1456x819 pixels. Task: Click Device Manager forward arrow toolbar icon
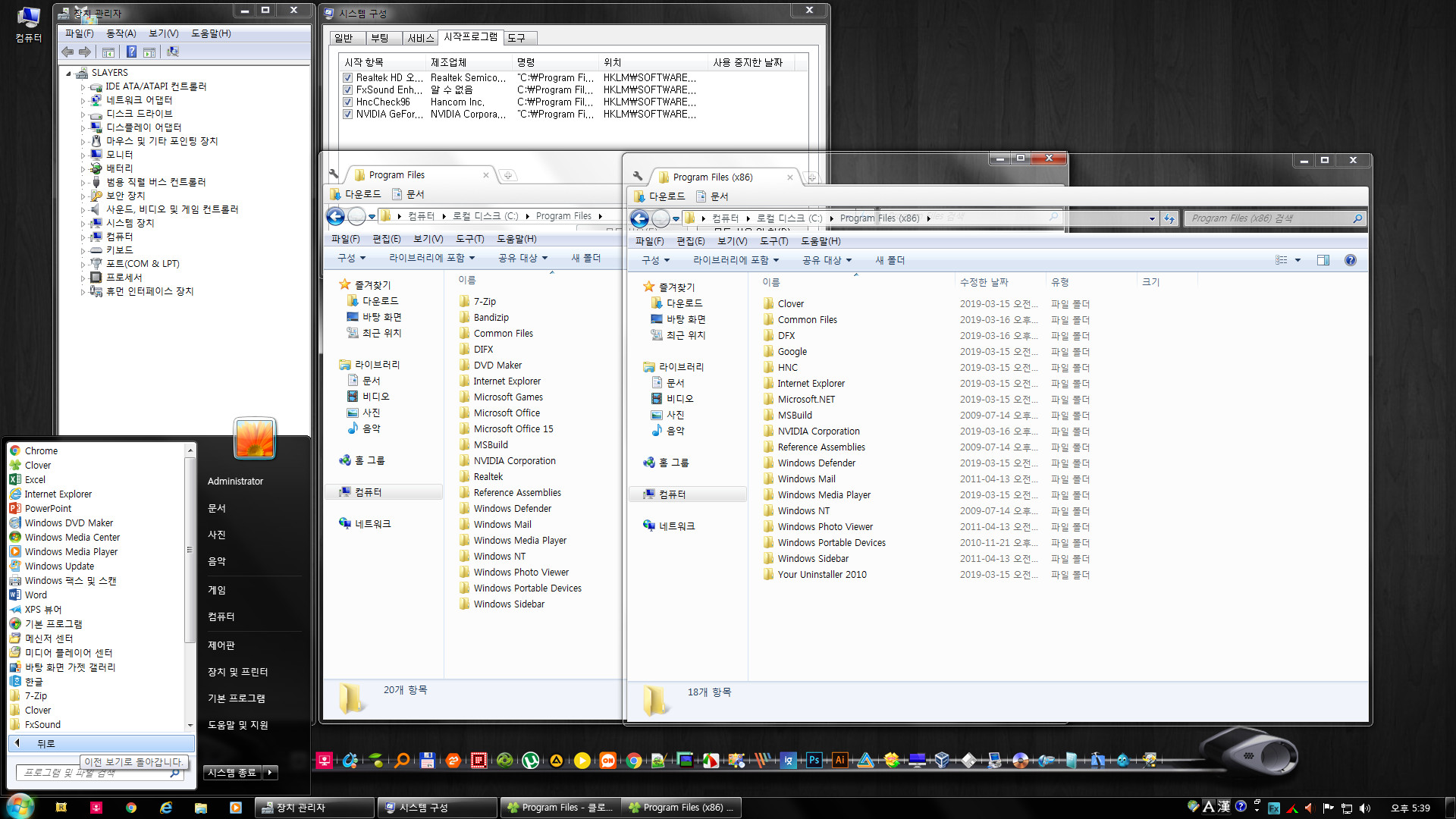[85, 52]
